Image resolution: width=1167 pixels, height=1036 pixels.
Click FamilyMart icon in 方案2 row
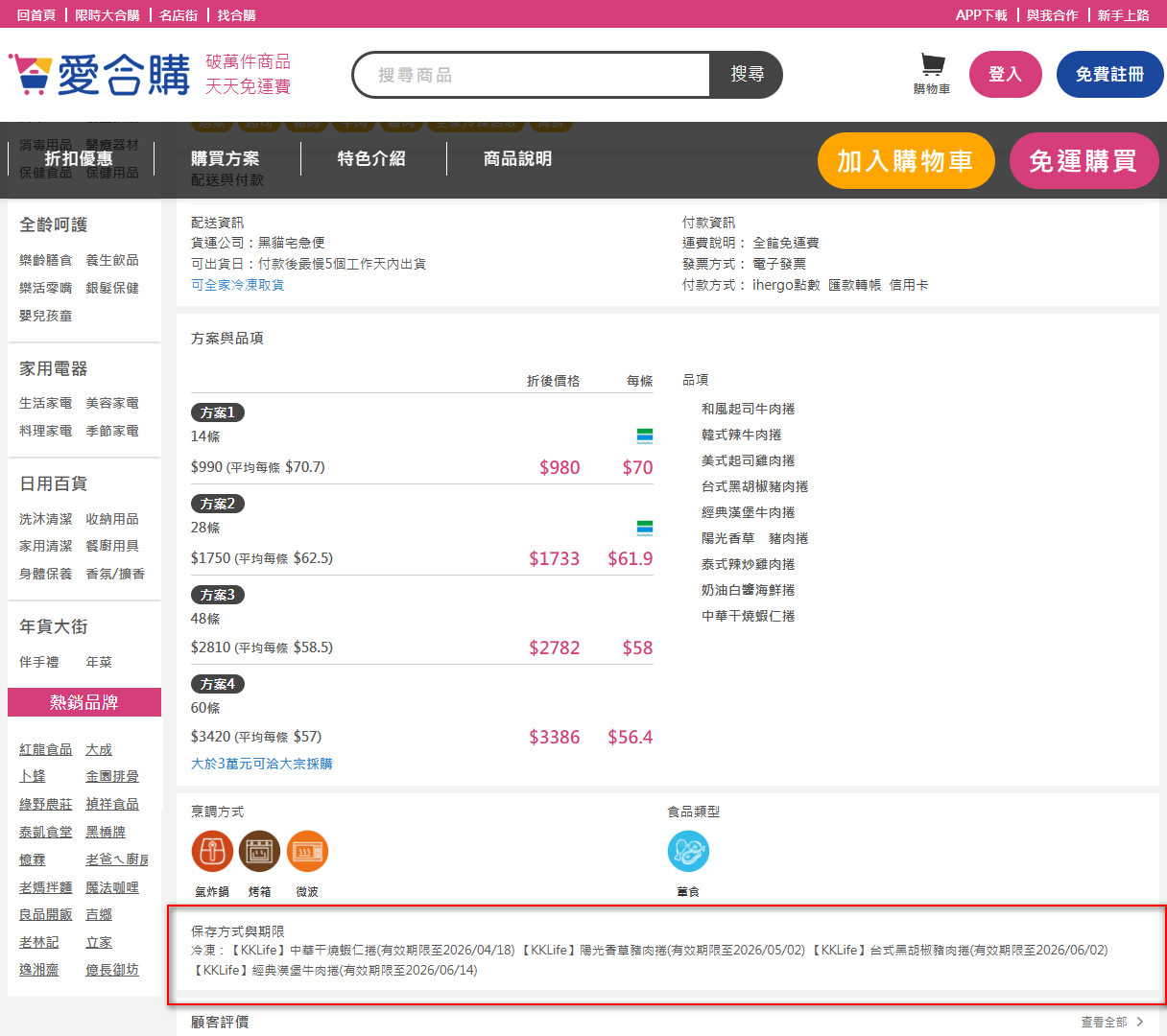645,528
